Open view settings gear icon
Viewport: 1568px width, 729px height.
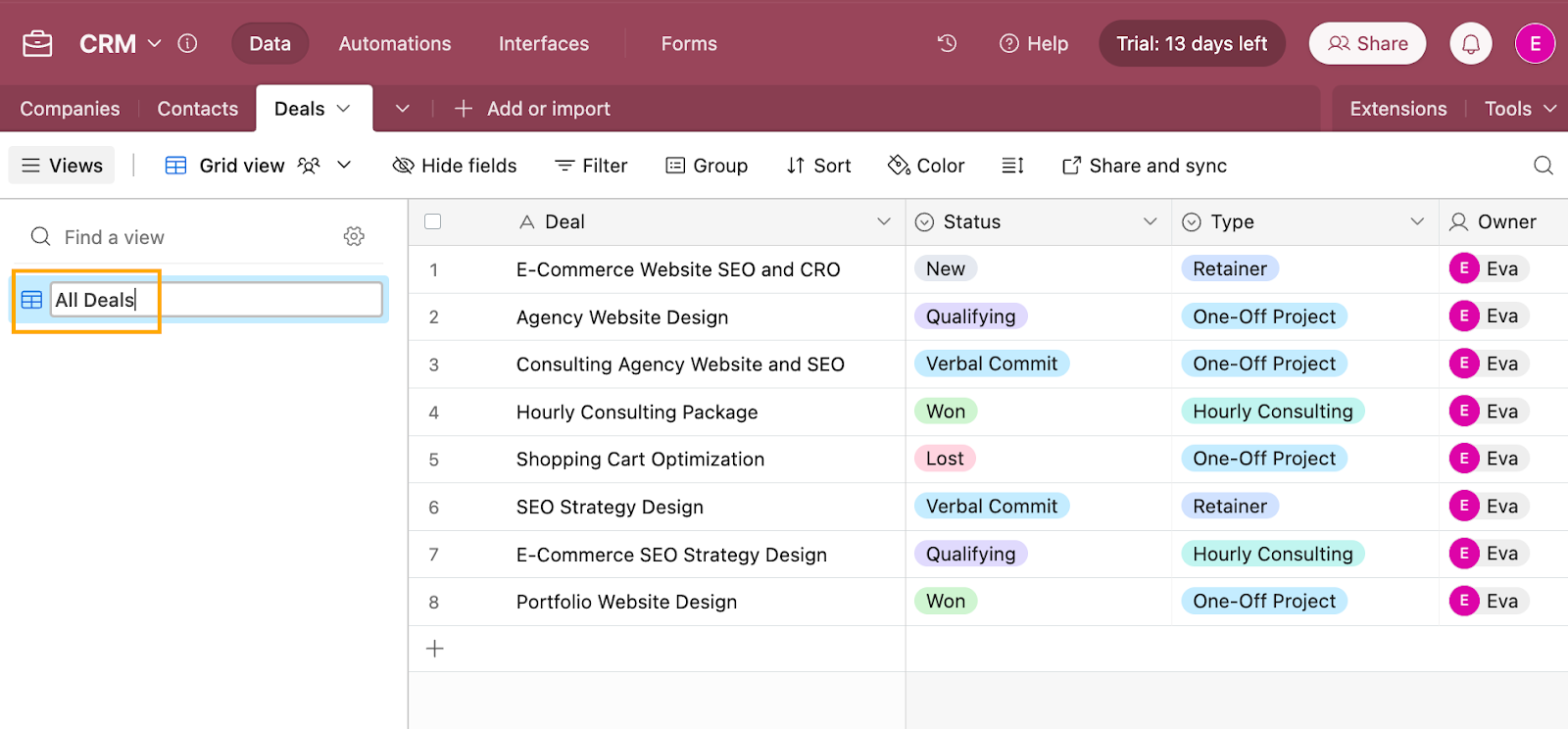click(354, 236)
